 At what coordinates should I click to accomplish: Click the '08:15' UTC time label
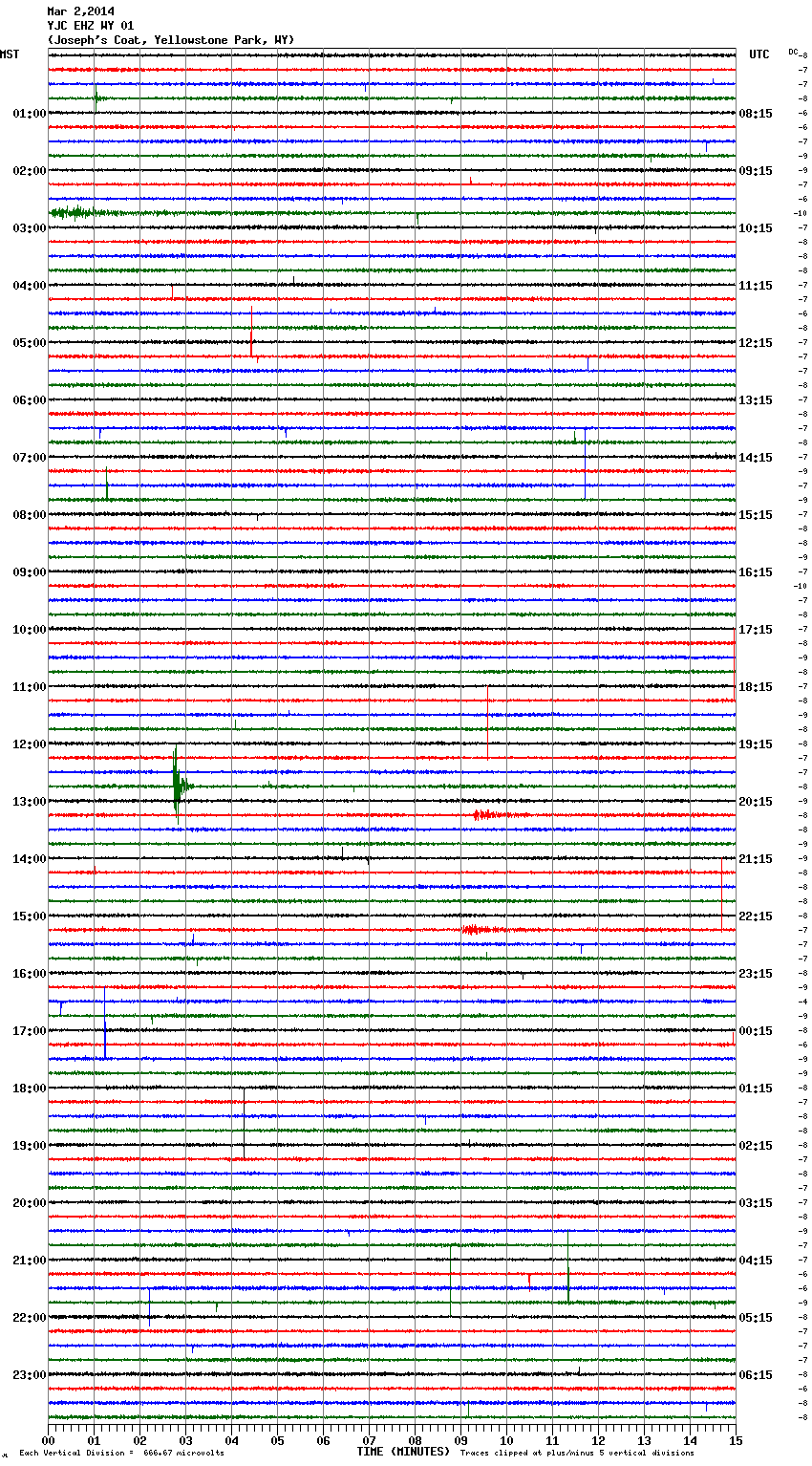click(x=756, y=114)
